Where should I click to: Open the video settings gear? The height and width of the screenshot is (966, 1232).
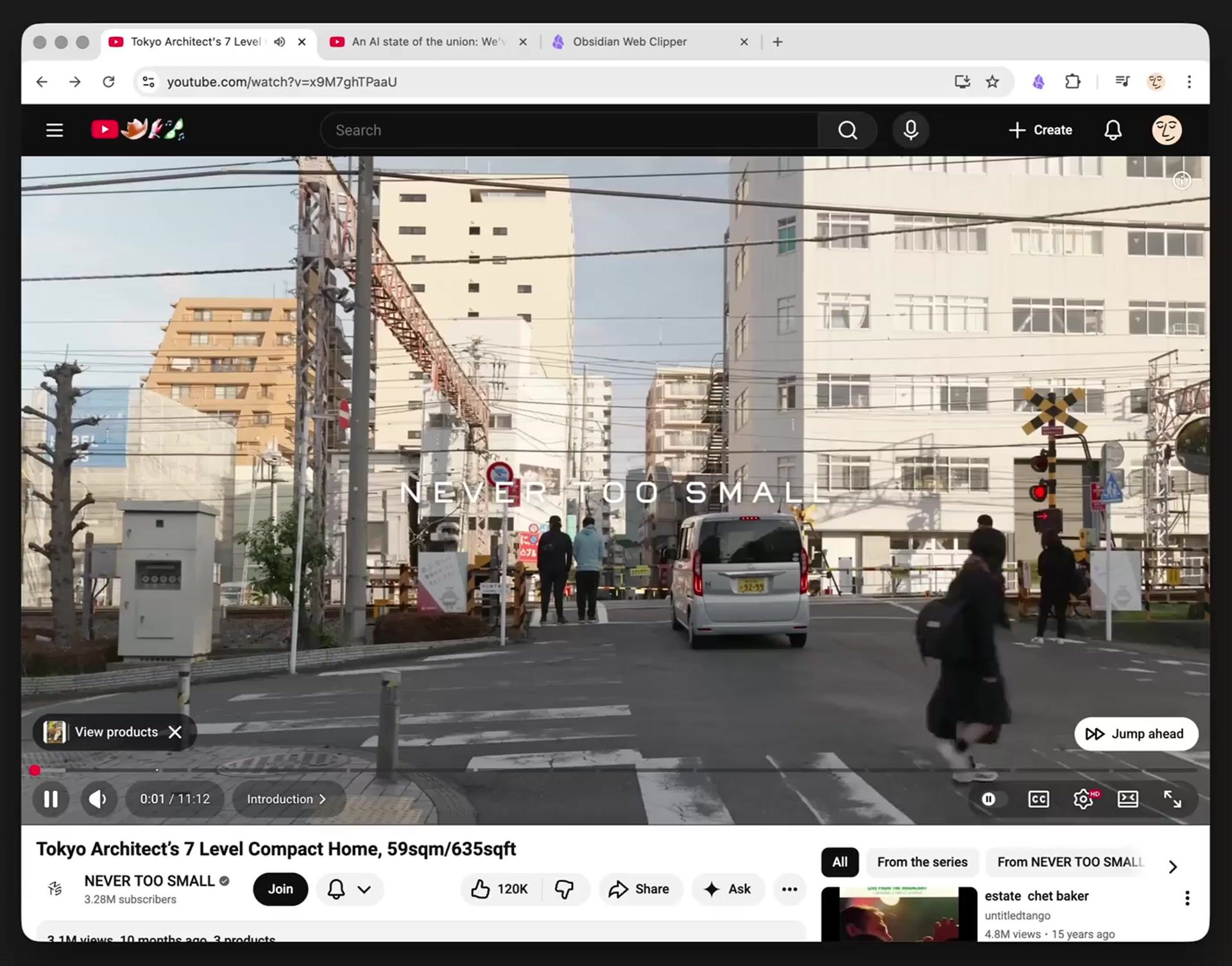coord(1083,799)
